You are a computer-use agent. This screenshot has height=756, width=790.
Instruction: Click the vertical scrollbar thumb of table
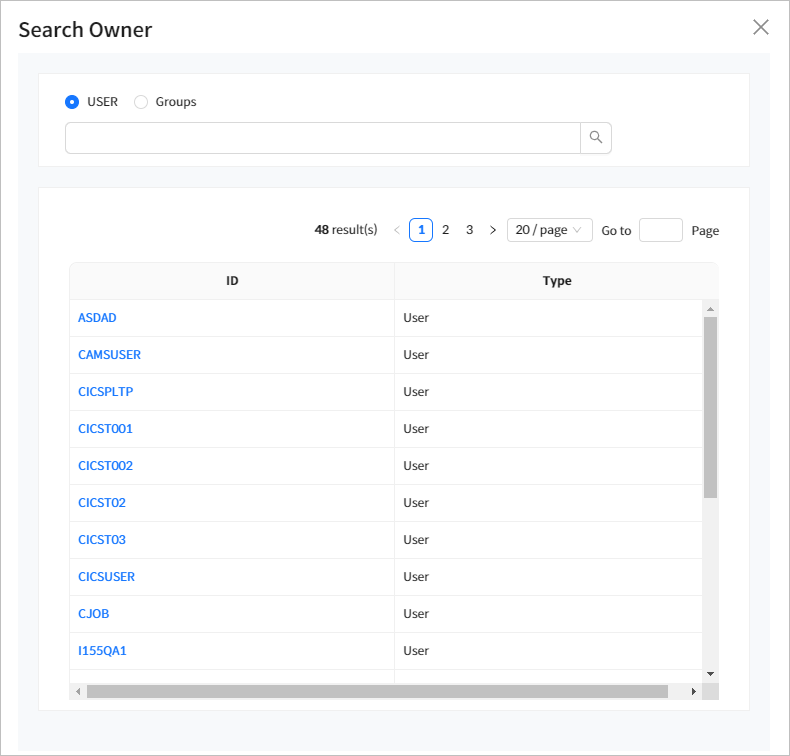(x=710, y=407)
